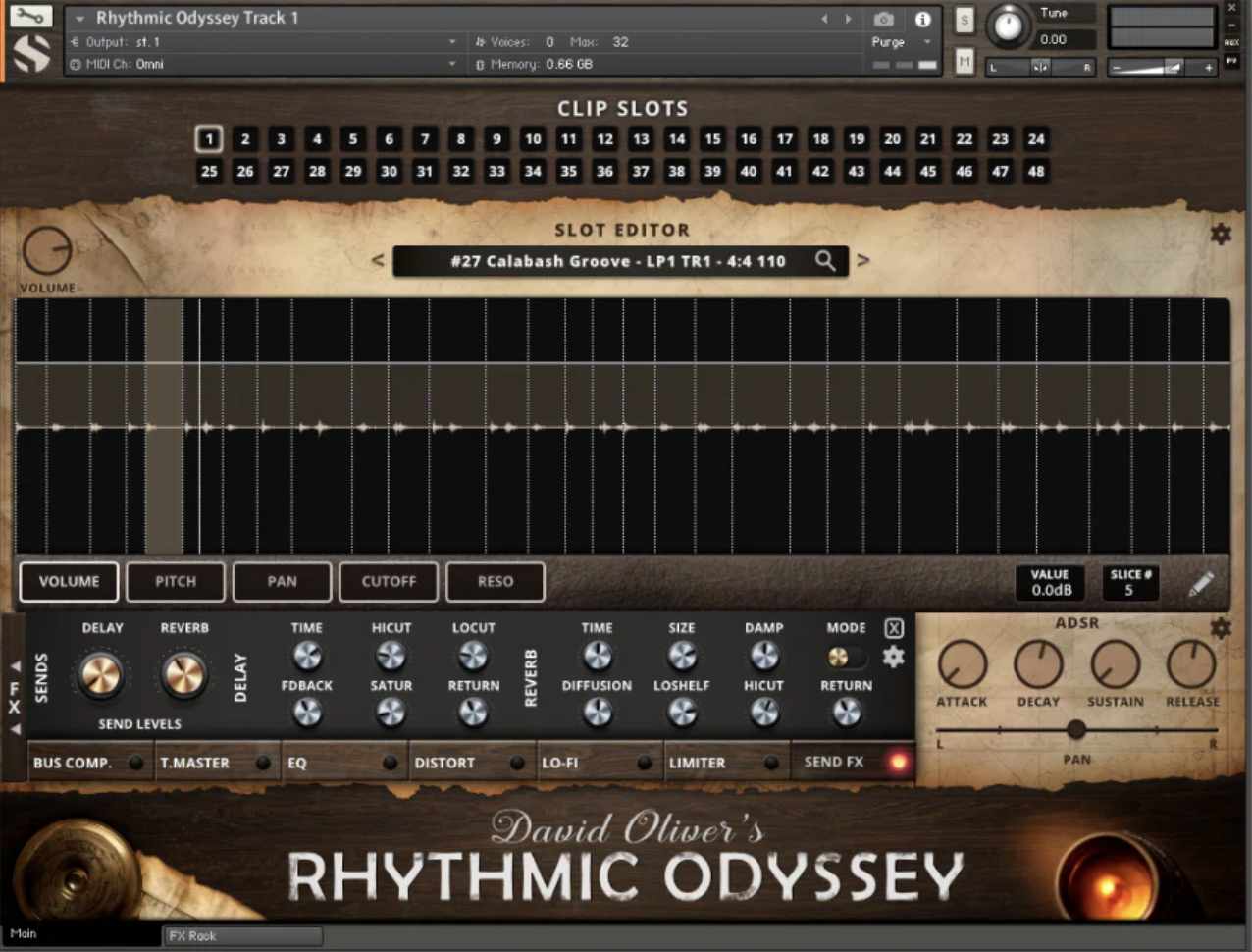Turn on the Distort effect

517,763
